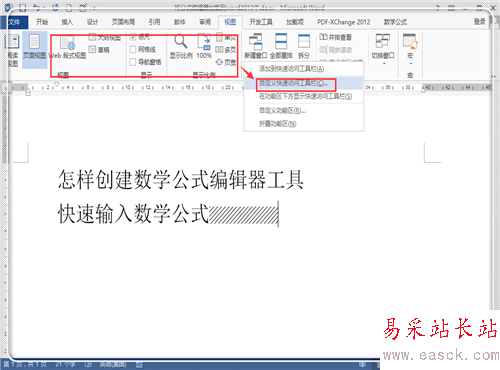Click New document icon in quick access toolbar

coord(69,7)
